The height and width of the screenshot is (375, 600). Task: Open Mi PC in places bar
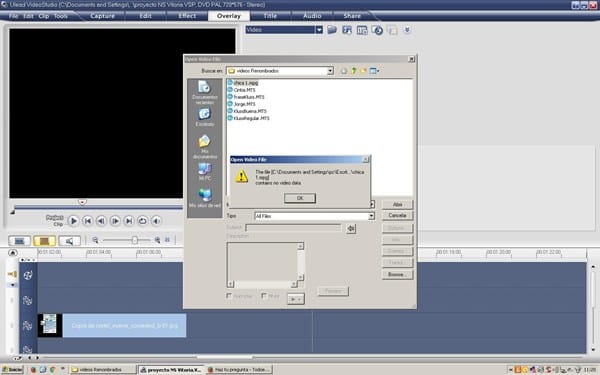coord(204,172)
